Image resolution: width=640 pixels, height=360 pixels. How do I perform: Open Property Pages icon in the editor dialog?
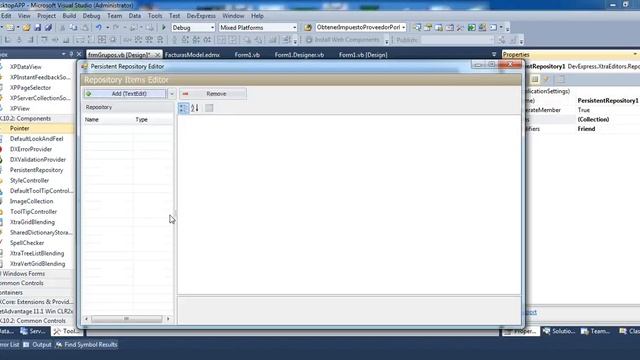coord(209,108)
